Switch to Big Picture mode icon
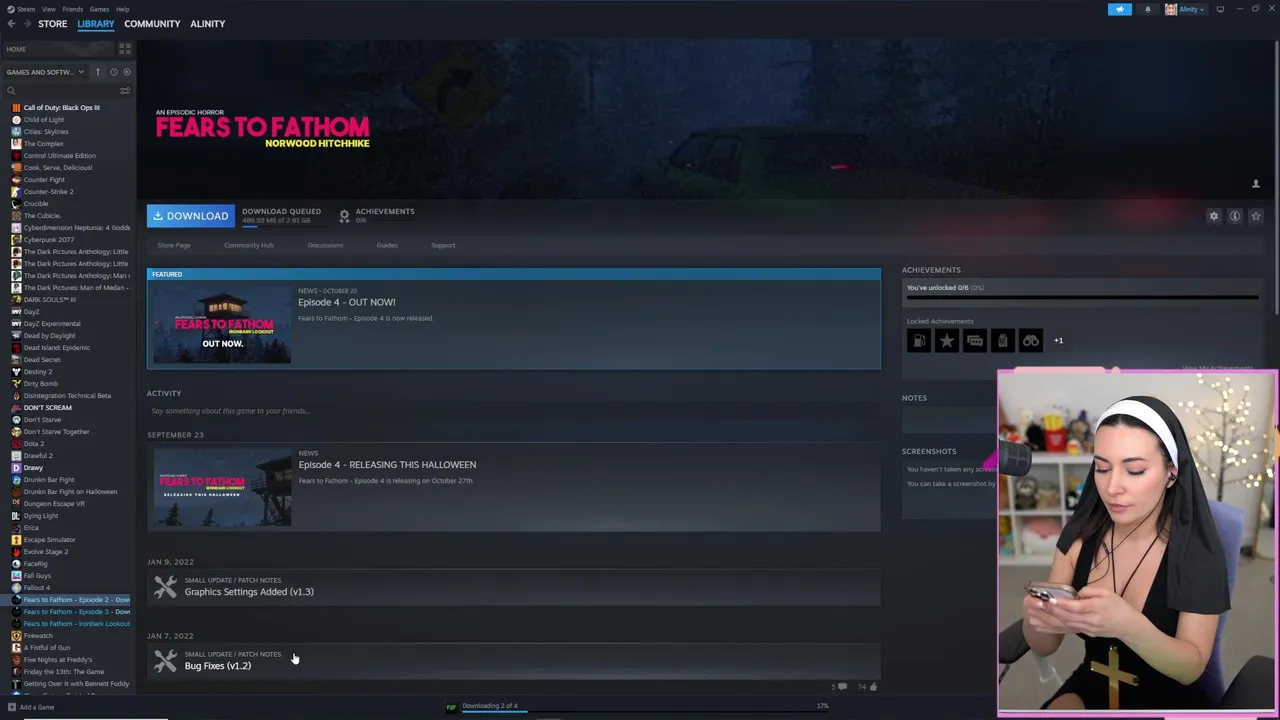This screenshot has height=720, width=1280. (x=1220, y=9)
